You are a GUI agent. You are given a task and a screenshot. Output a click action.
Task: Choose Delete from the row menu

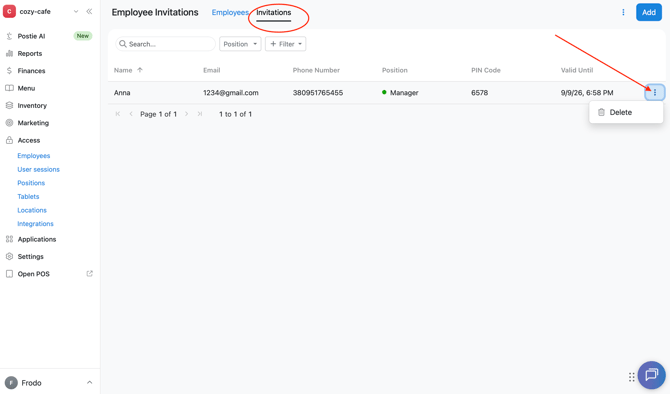click(x=626, y=112)
